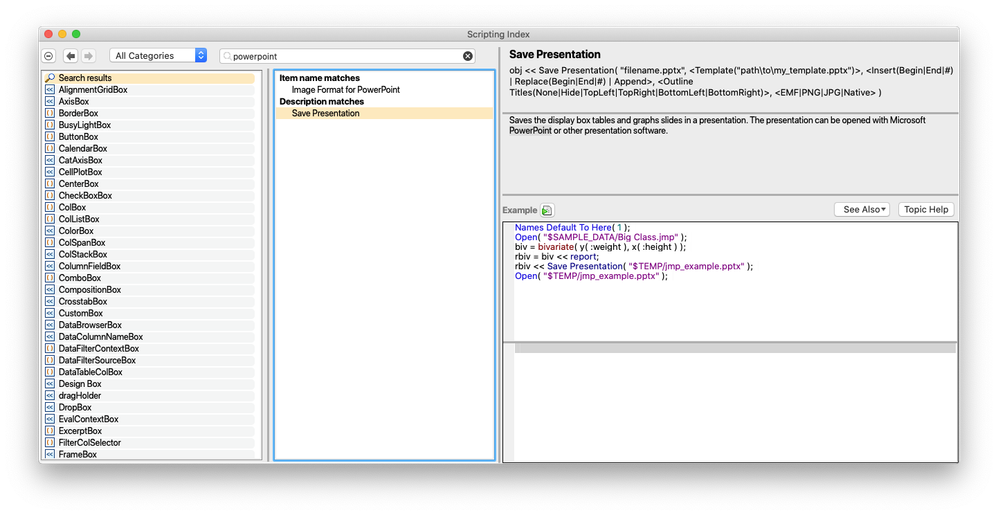Click the collapse minus icon in toolbar
Viewport: 998px width, 515px height.
49,56
